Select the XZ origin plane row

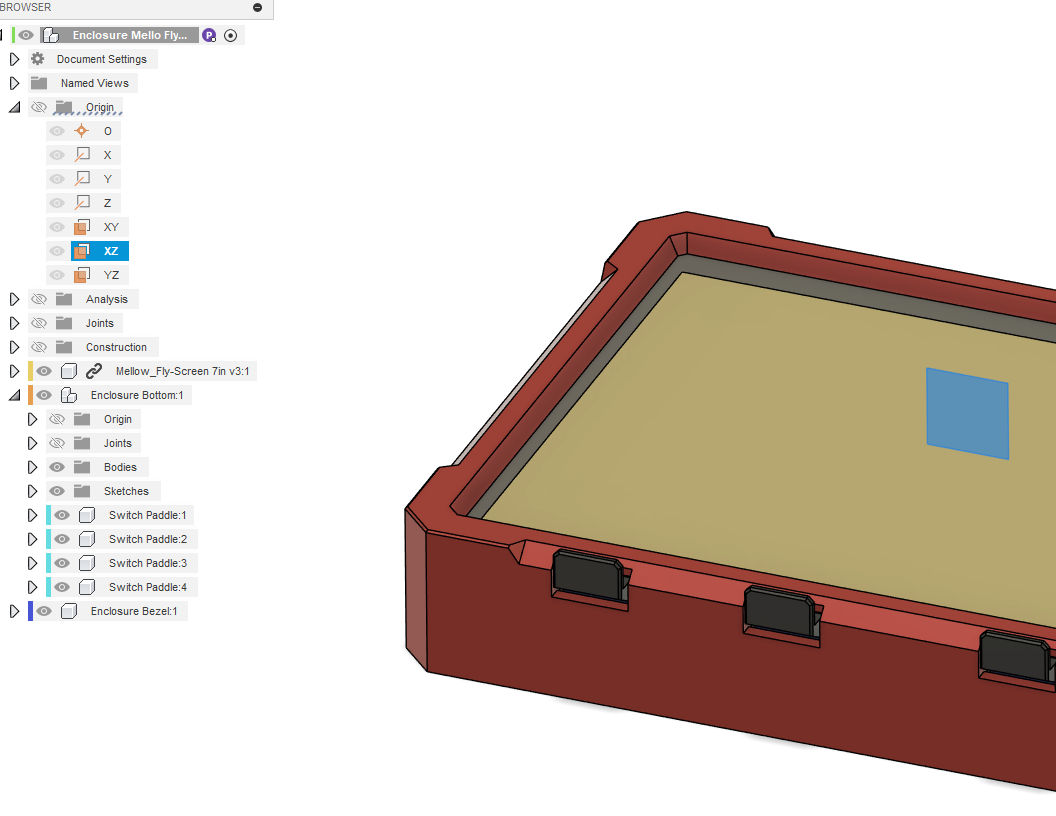pos(100,251)
